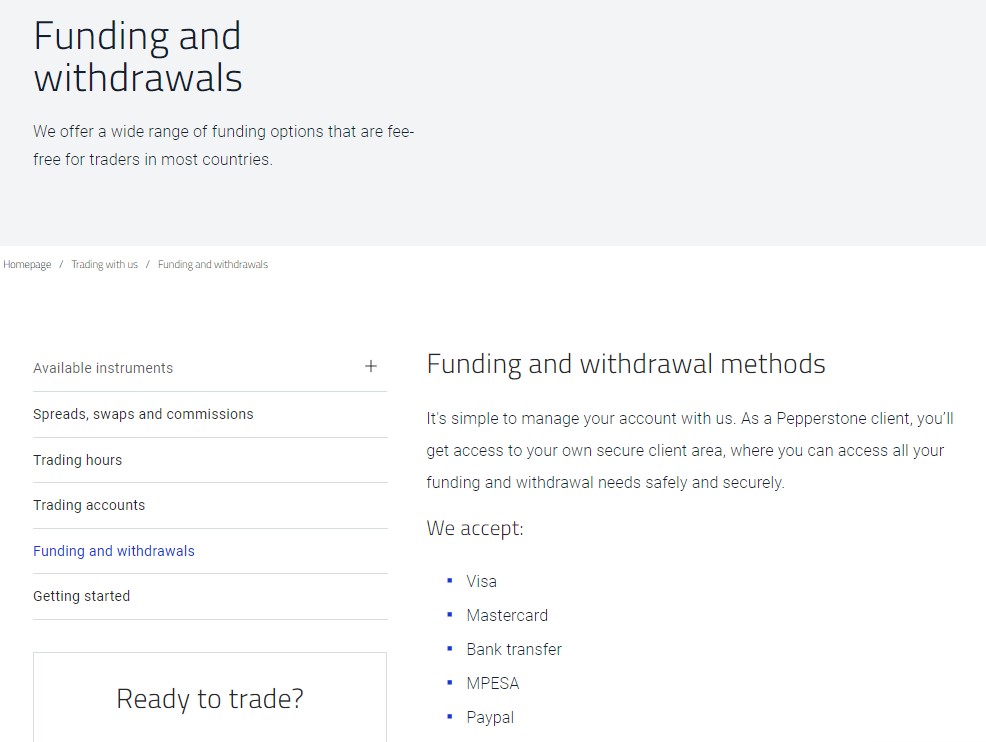Choose MPESA in the payment list
The image size is (986, 742).
(x=493, y=683)
